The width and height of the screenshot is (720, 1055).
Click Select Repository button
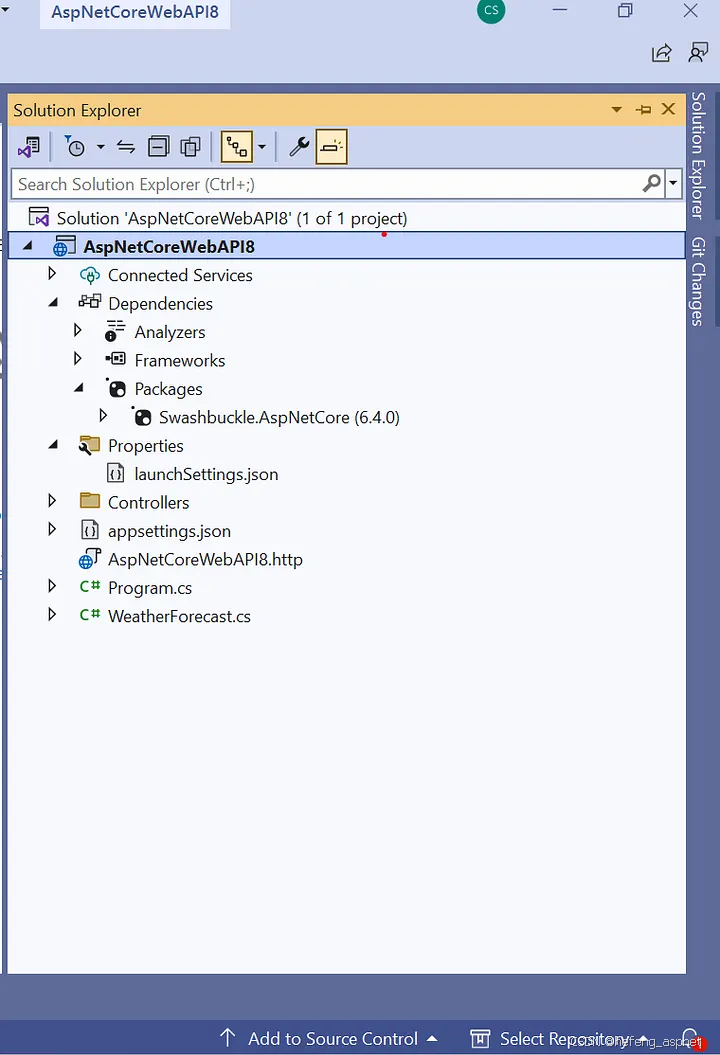click(559, 1038)
